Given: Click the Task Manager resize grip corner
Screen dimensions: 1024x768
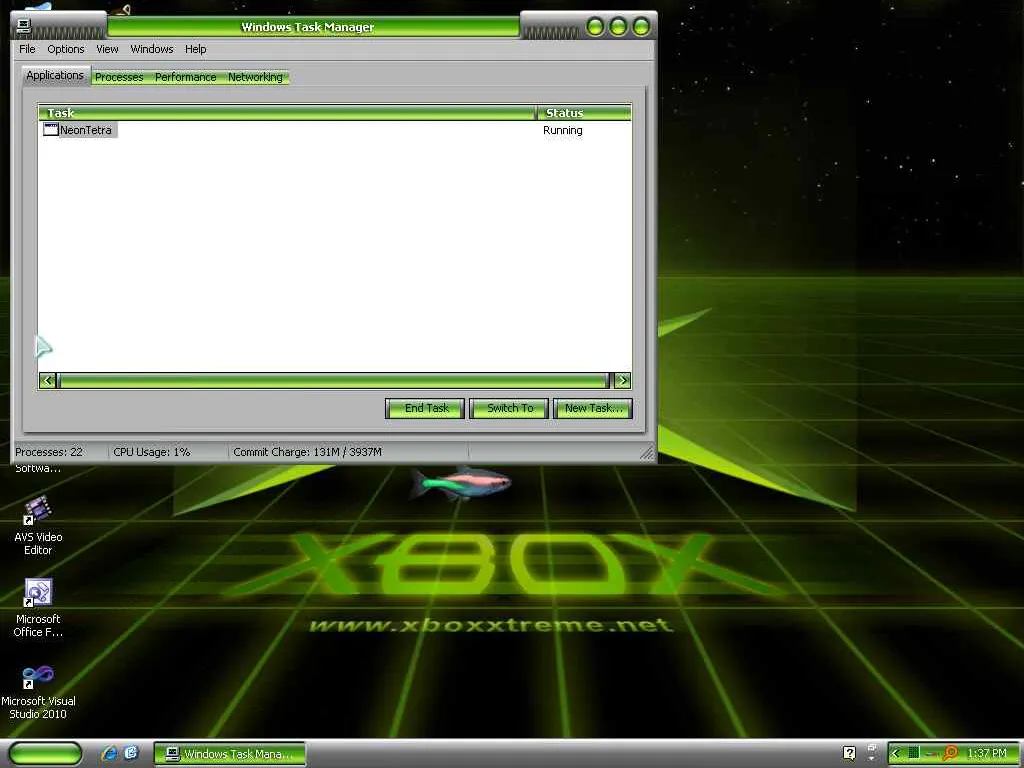Looking at the screenshot, I should pyautogui.click(x=647, y=453).
